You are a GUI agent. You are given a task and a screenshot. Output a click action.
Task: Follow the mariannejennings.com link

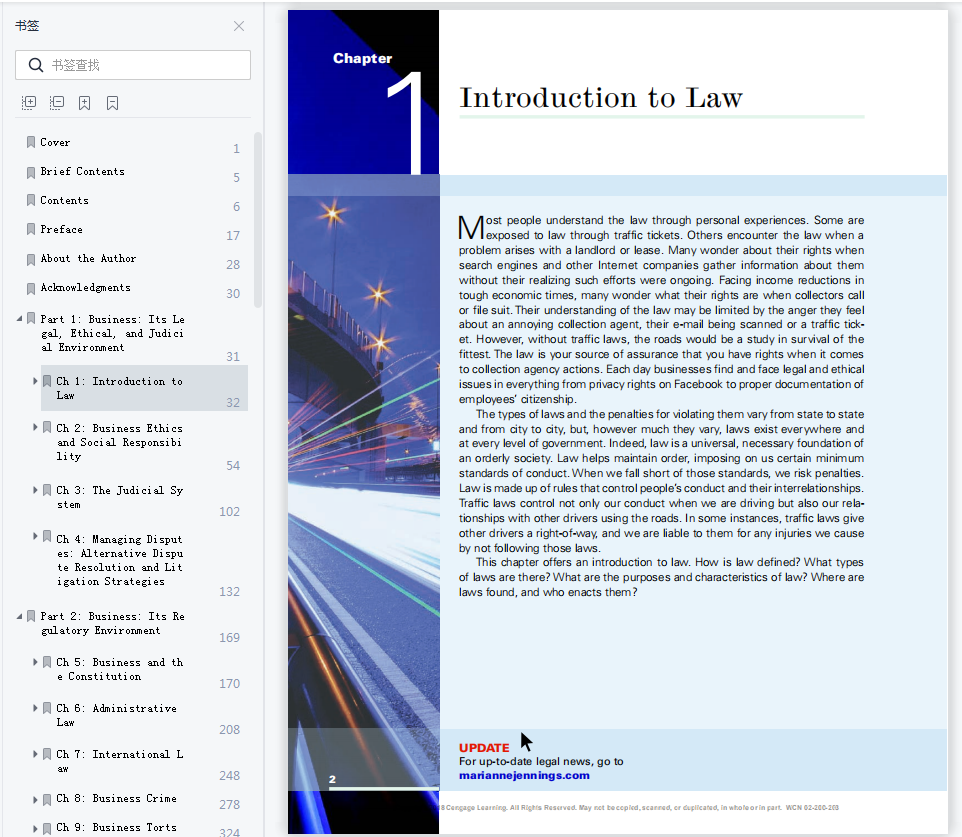tap(525, 776)
